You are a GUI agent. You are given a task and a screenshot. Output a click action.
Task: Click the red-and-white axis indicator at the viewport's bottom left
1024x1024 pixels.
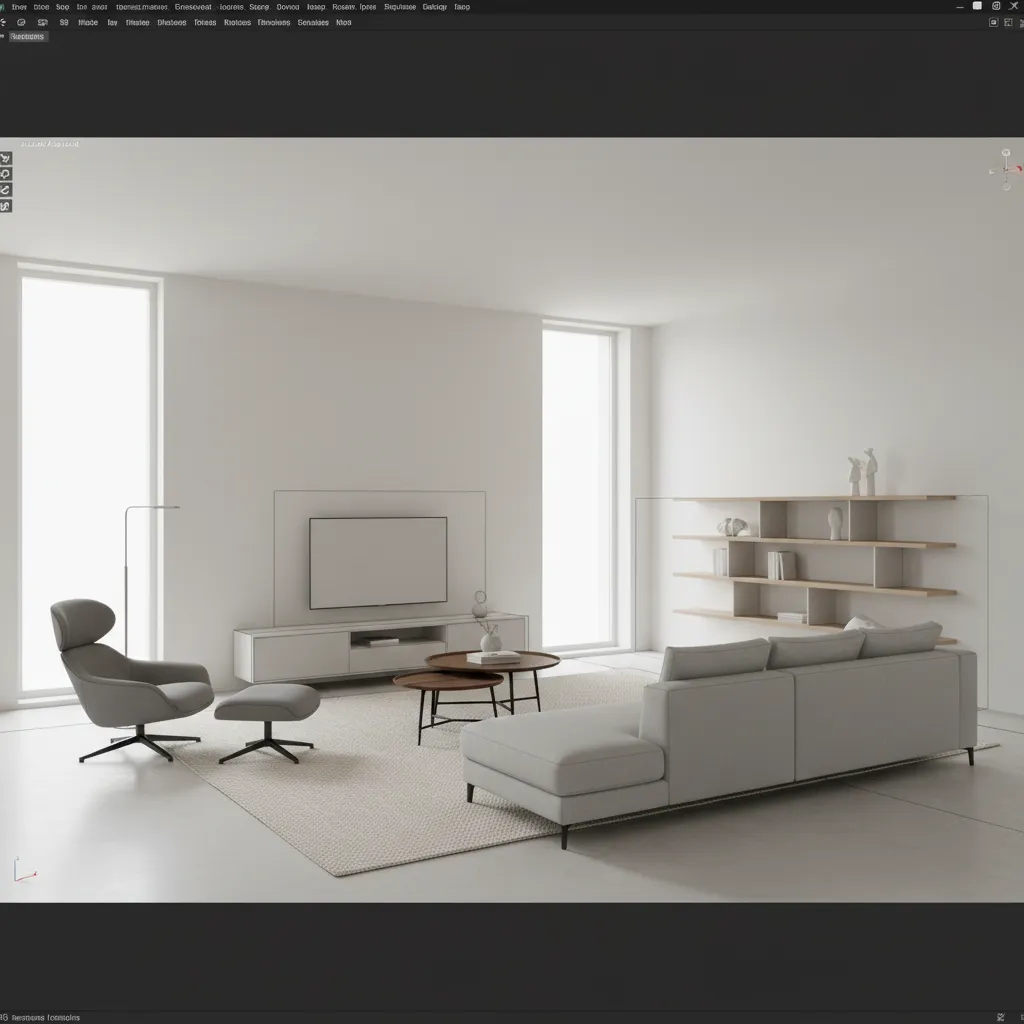coord(25,870)
